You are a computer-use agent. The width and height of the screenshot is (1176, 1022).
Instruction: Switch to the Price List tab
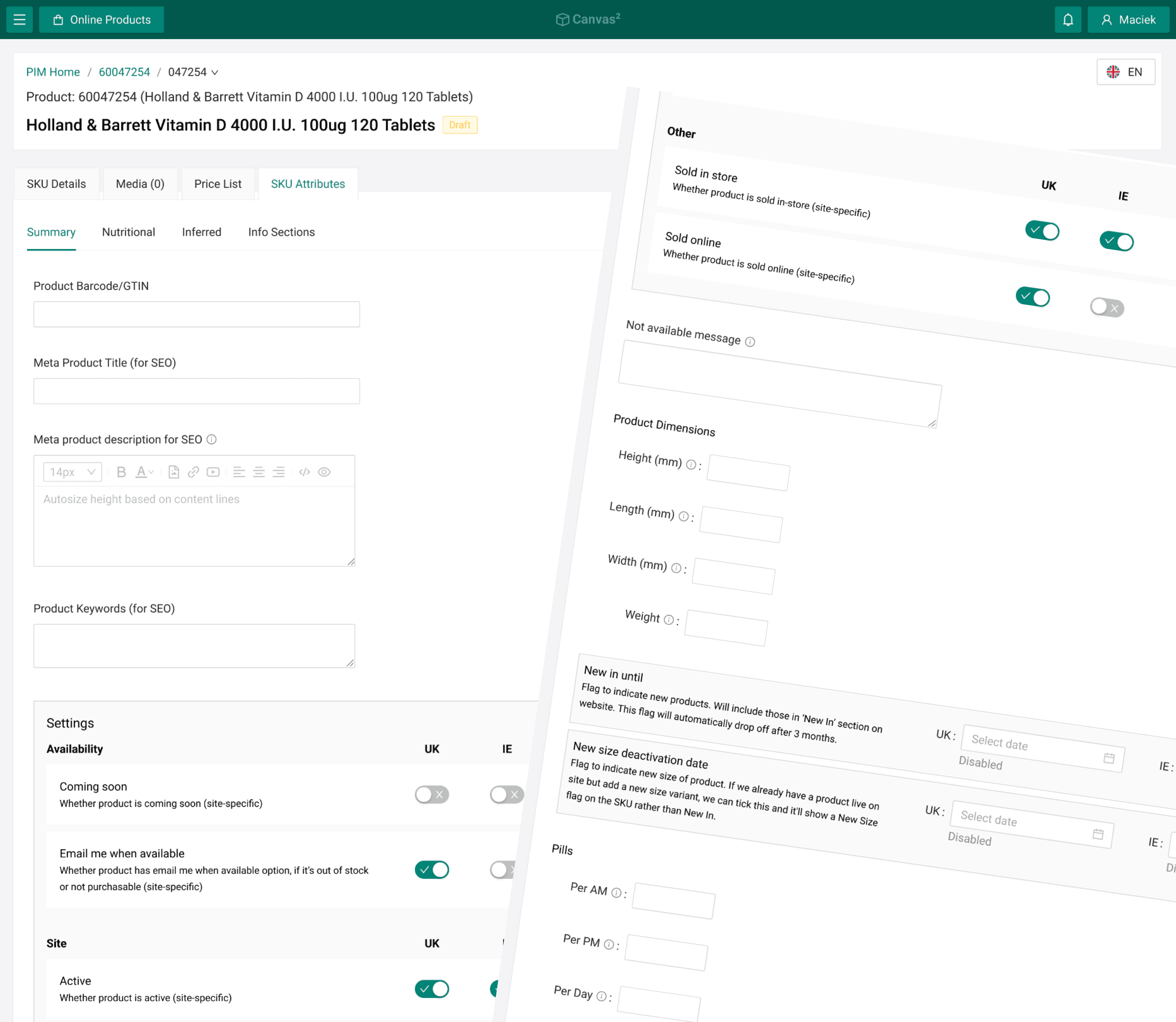[217, 184]
